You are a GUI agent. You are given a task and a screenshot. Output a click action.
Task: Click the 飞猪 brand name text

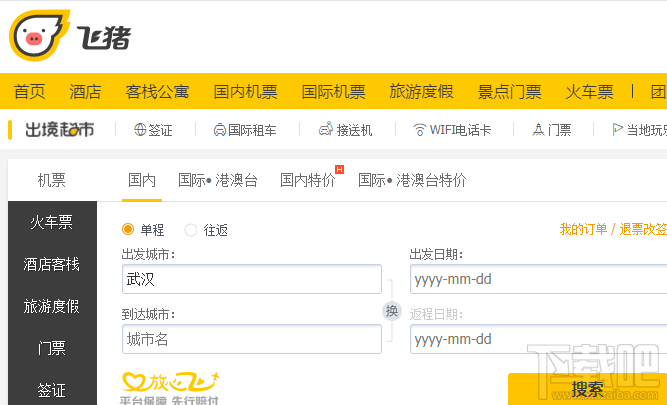[104, 38]
